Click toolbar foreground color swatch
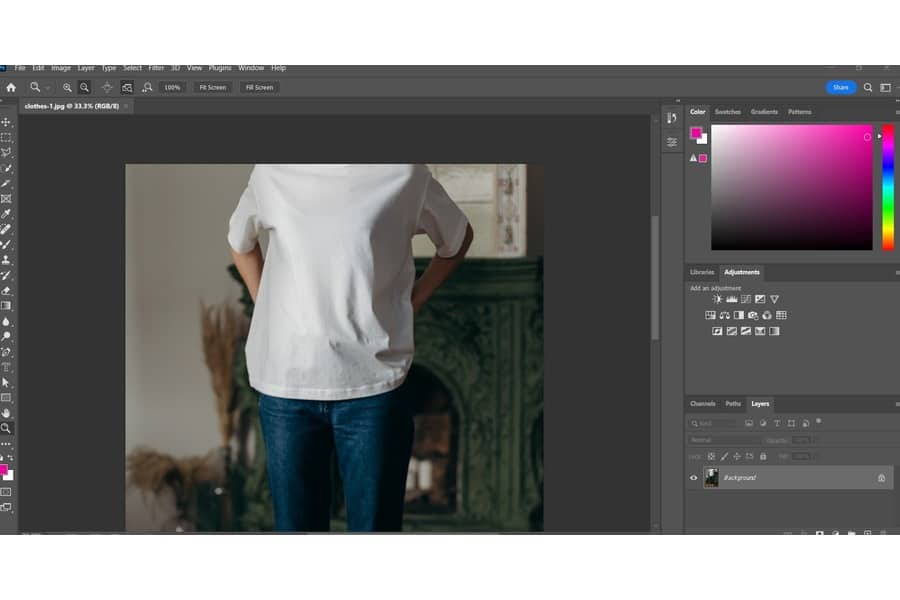 click(3, 470)
